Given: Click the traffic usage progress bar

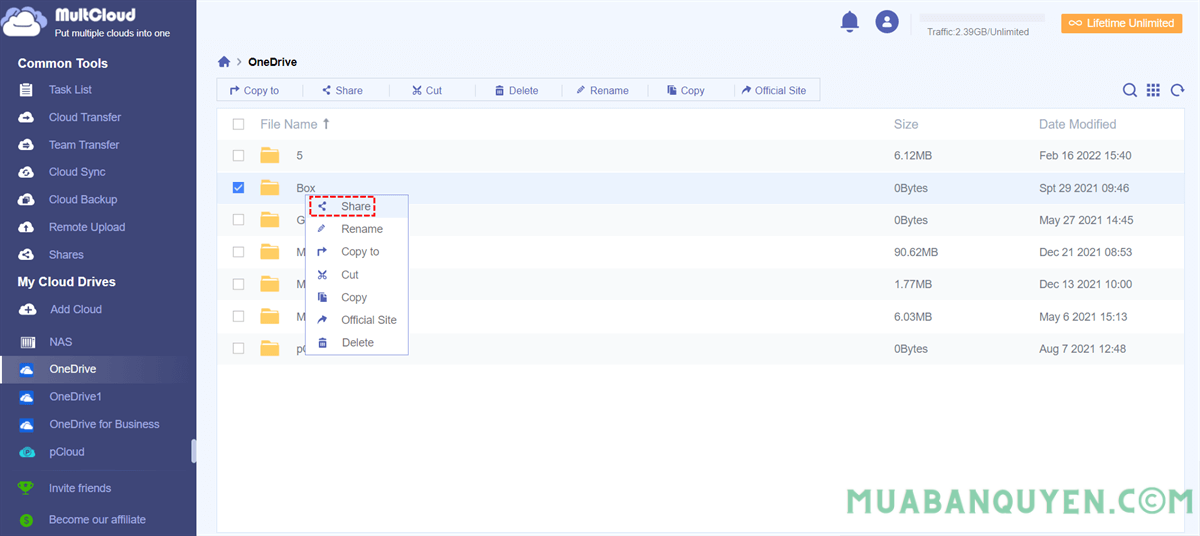Looking at the screenshot, I should tap(982, 18).
